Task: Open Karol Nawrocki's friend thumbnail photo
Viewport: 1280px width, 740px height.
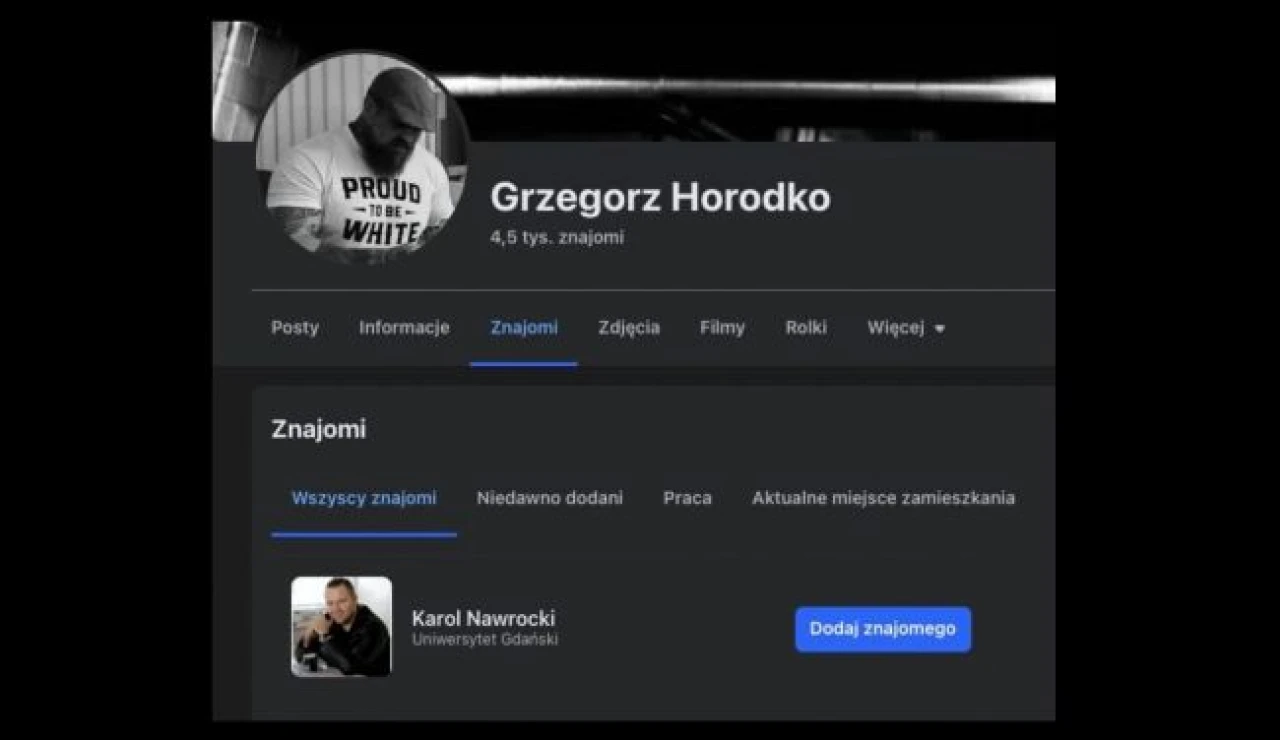Action: pos(341,627)
